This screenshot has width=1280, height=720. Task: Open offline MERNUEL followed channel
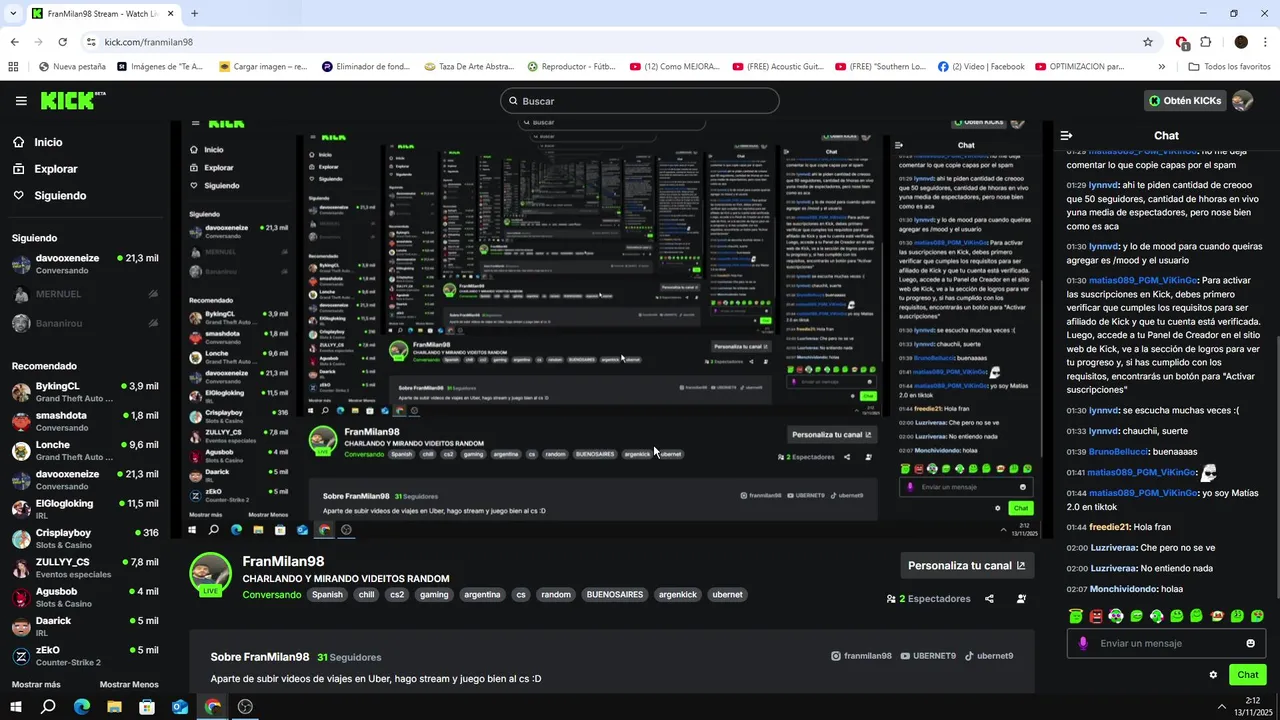point(85,294)
